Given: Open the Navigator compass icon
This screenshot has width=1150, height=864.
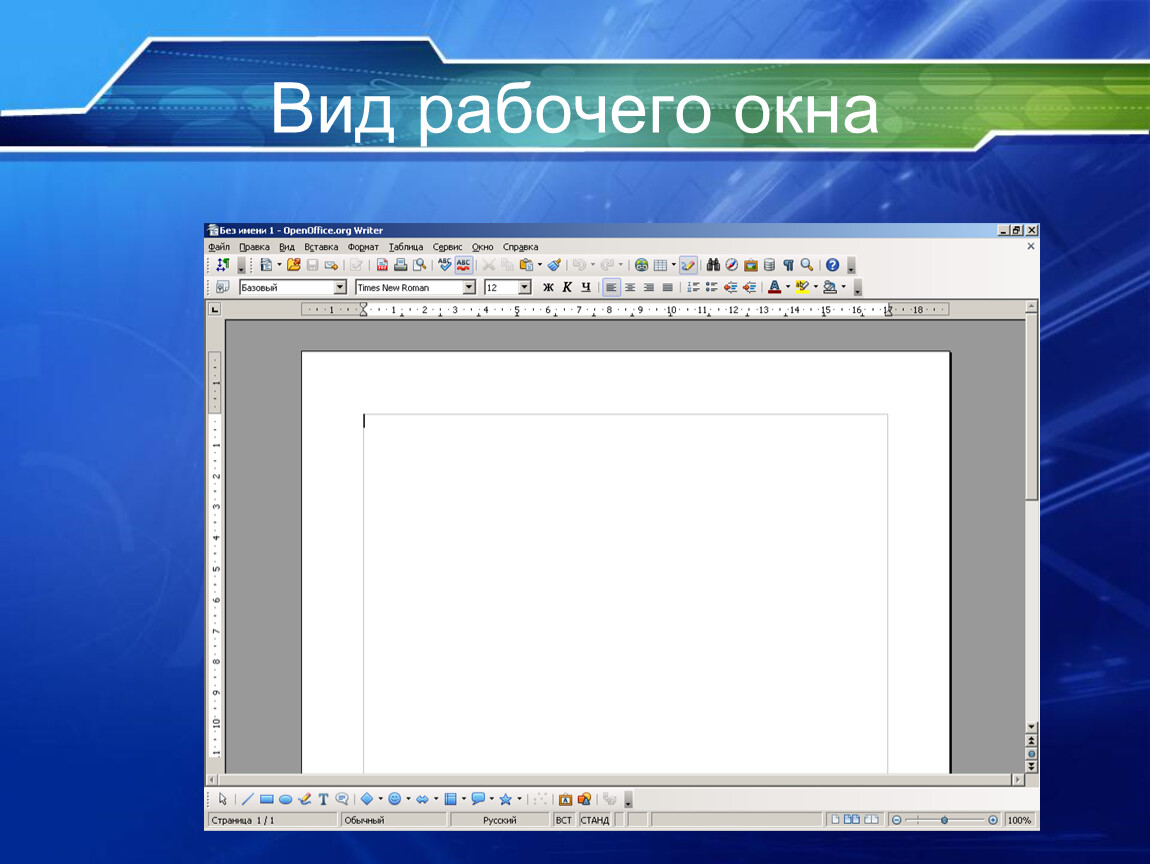Looking at the screenshot, I should click(732, 265).
